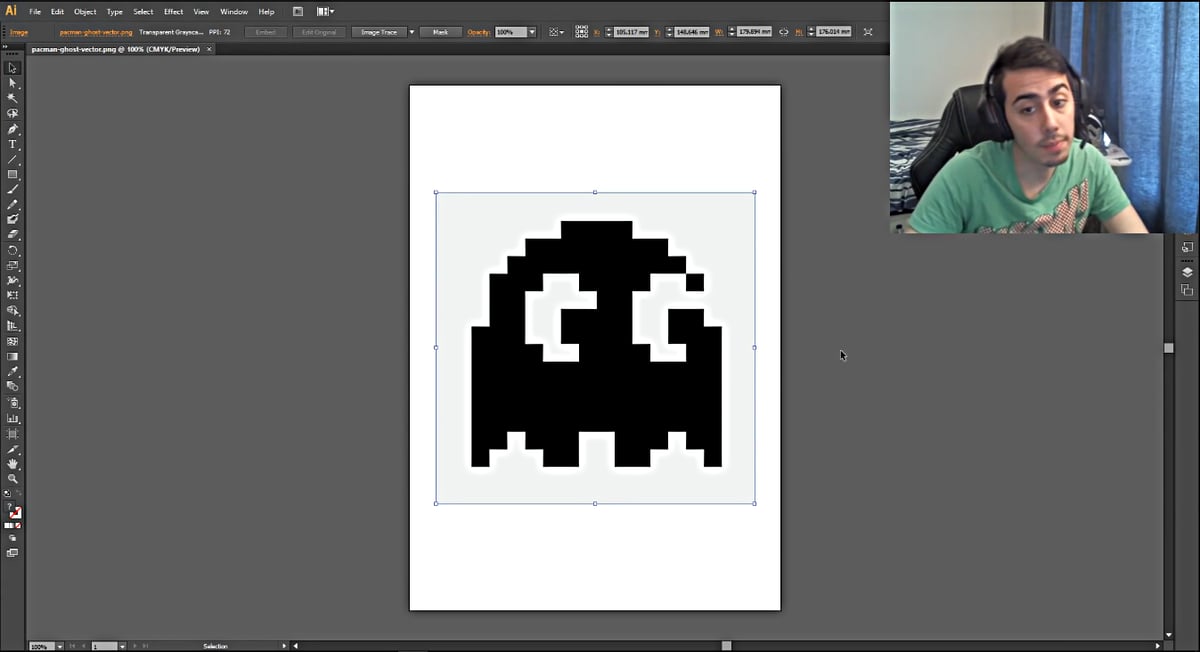Screen dimensions: 1200x652
Task: Click the Image Trace button
Action: (378, 32)
